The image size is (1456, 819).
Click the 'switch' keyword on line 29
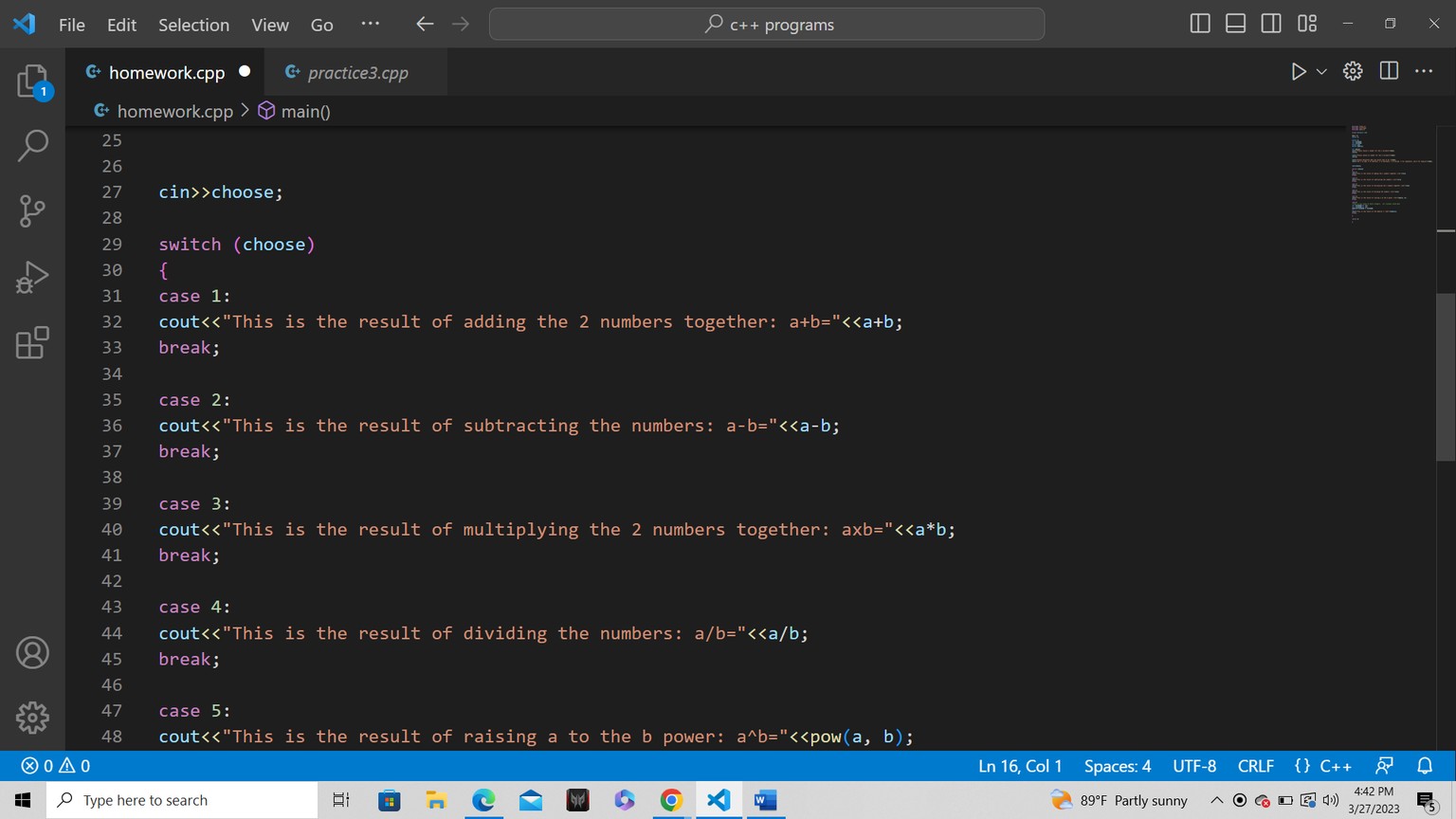[190, 245]
